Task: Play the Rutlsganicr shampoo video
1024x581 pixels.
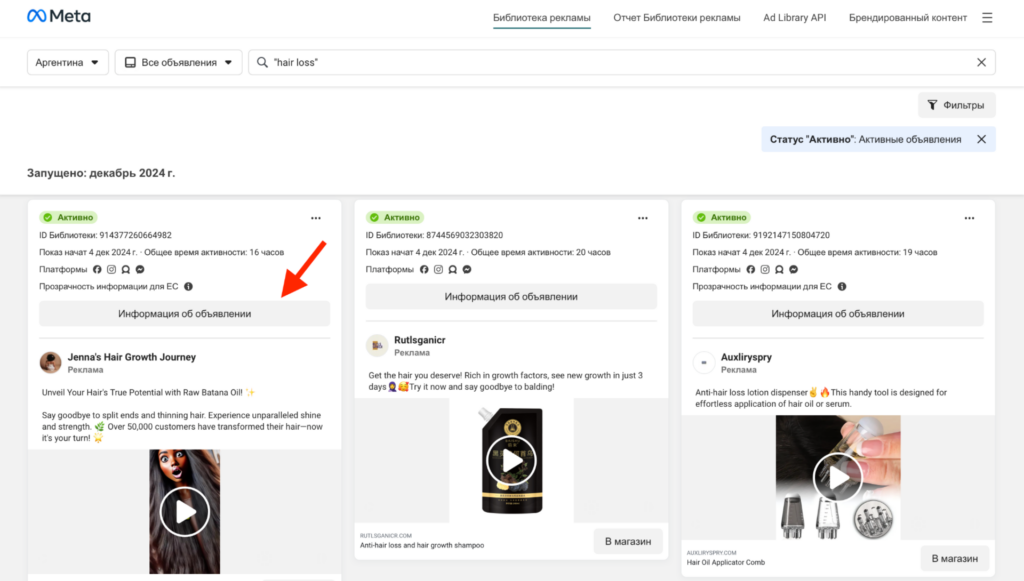Action: [511, 461]
